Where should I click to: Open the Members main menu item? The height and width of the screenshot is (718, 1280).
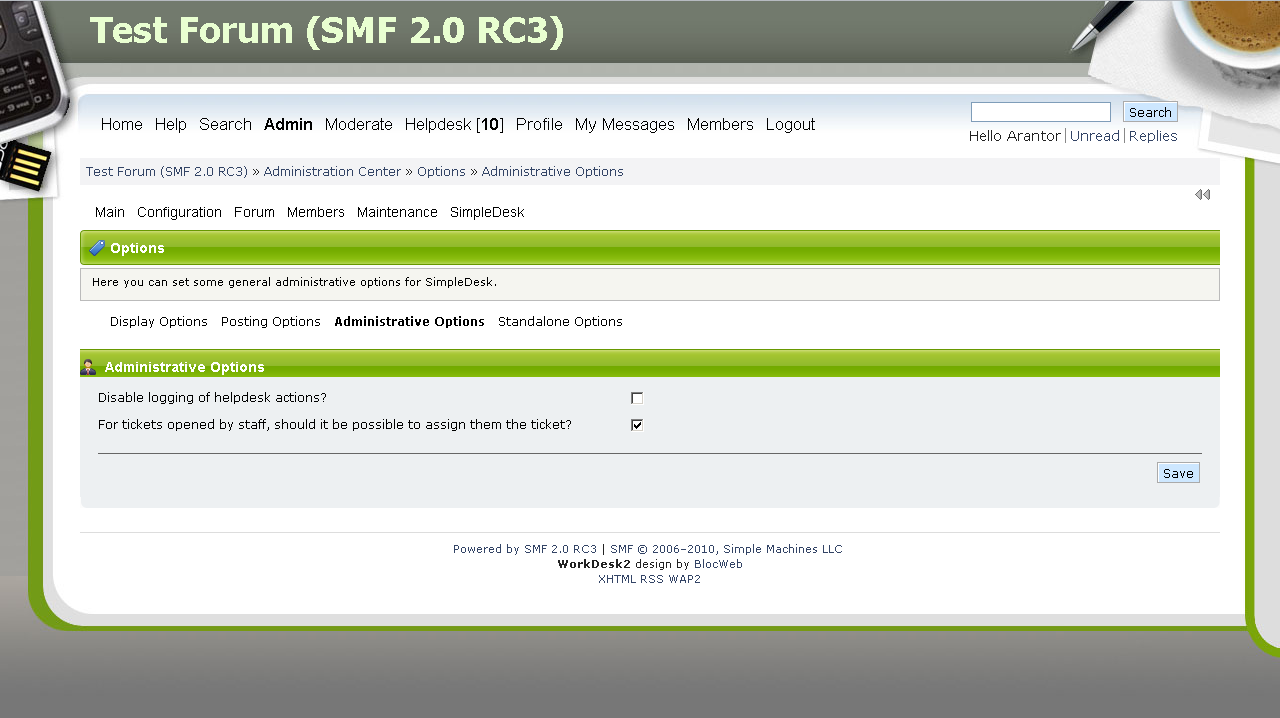(x=720, y=124)
